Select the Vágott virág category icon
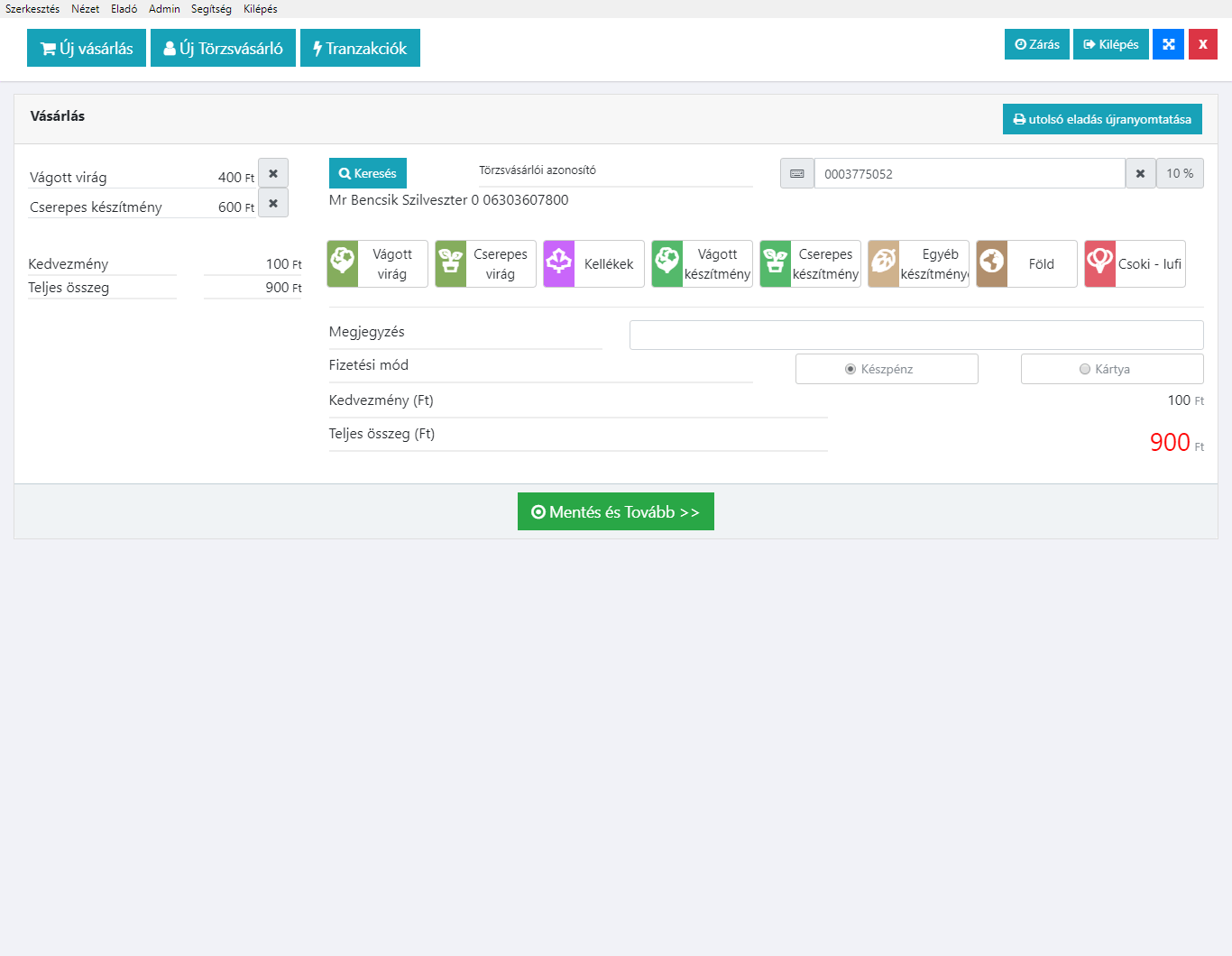Screen dimensions: 1232x956 pos(343,263)
